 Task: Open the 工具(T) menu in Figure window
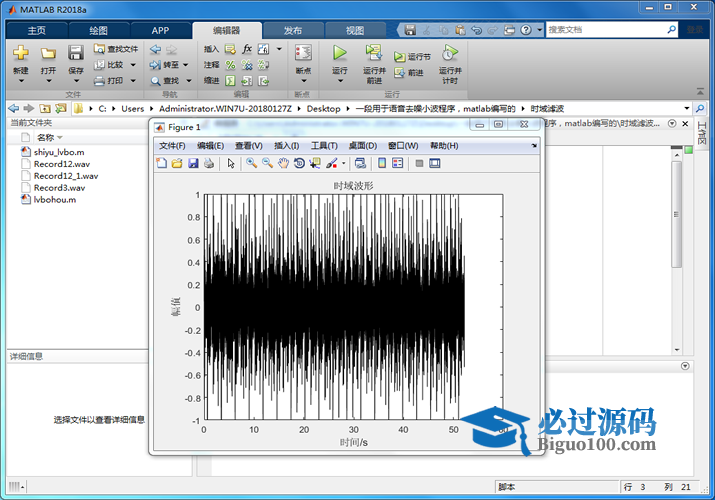coord(324,146)
